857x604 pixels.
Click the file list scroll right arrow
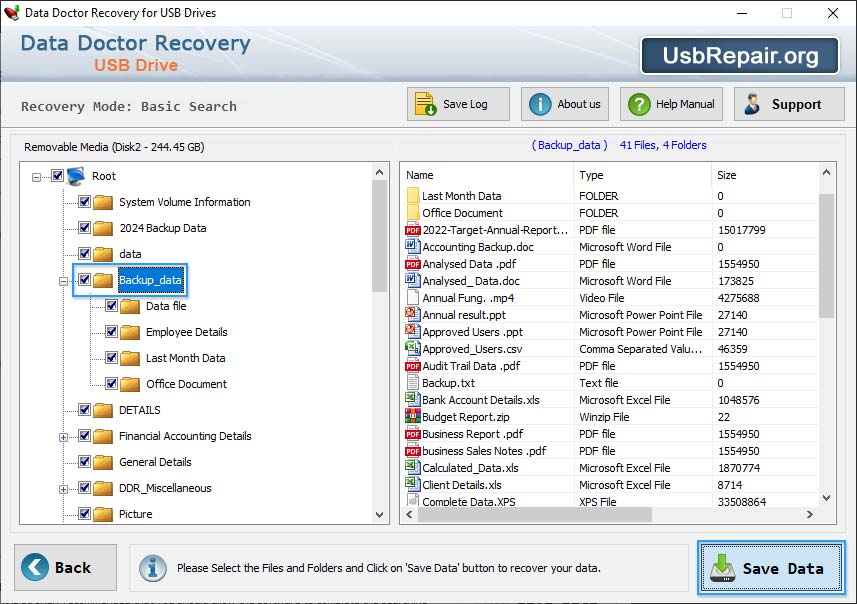tap(810, 514)
